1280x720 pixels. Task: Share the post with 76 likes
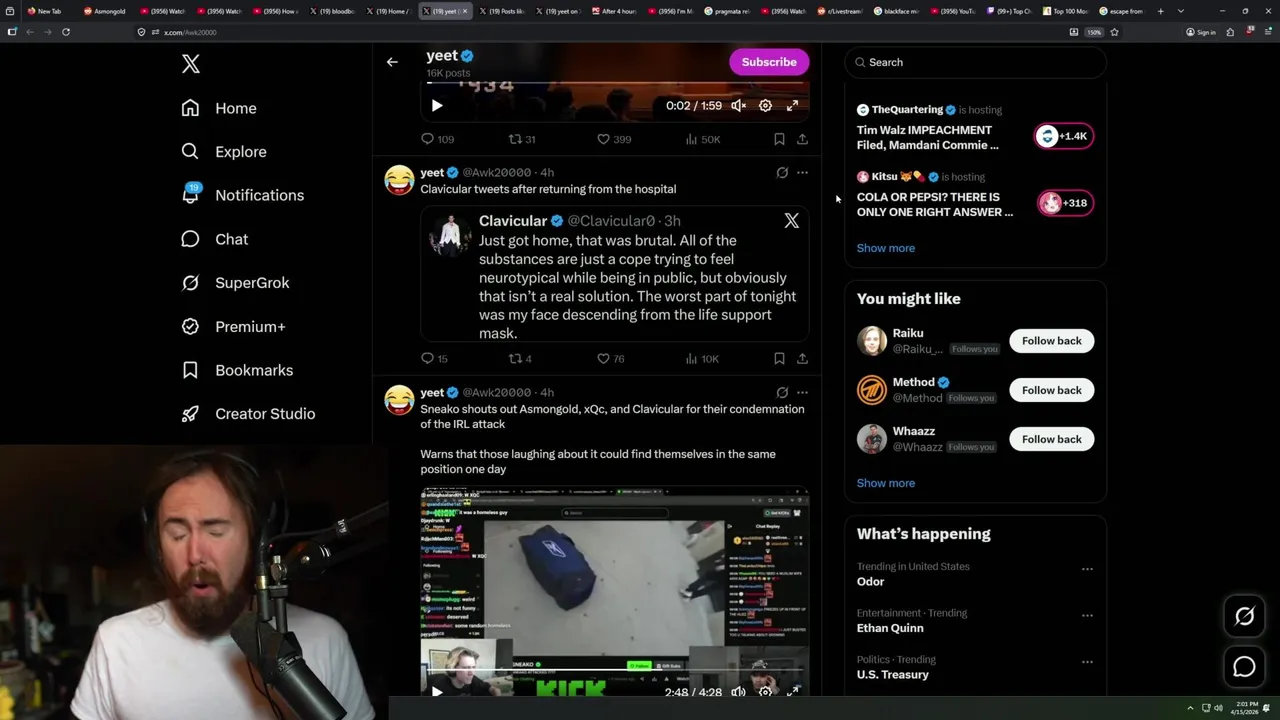coord(802,358)
